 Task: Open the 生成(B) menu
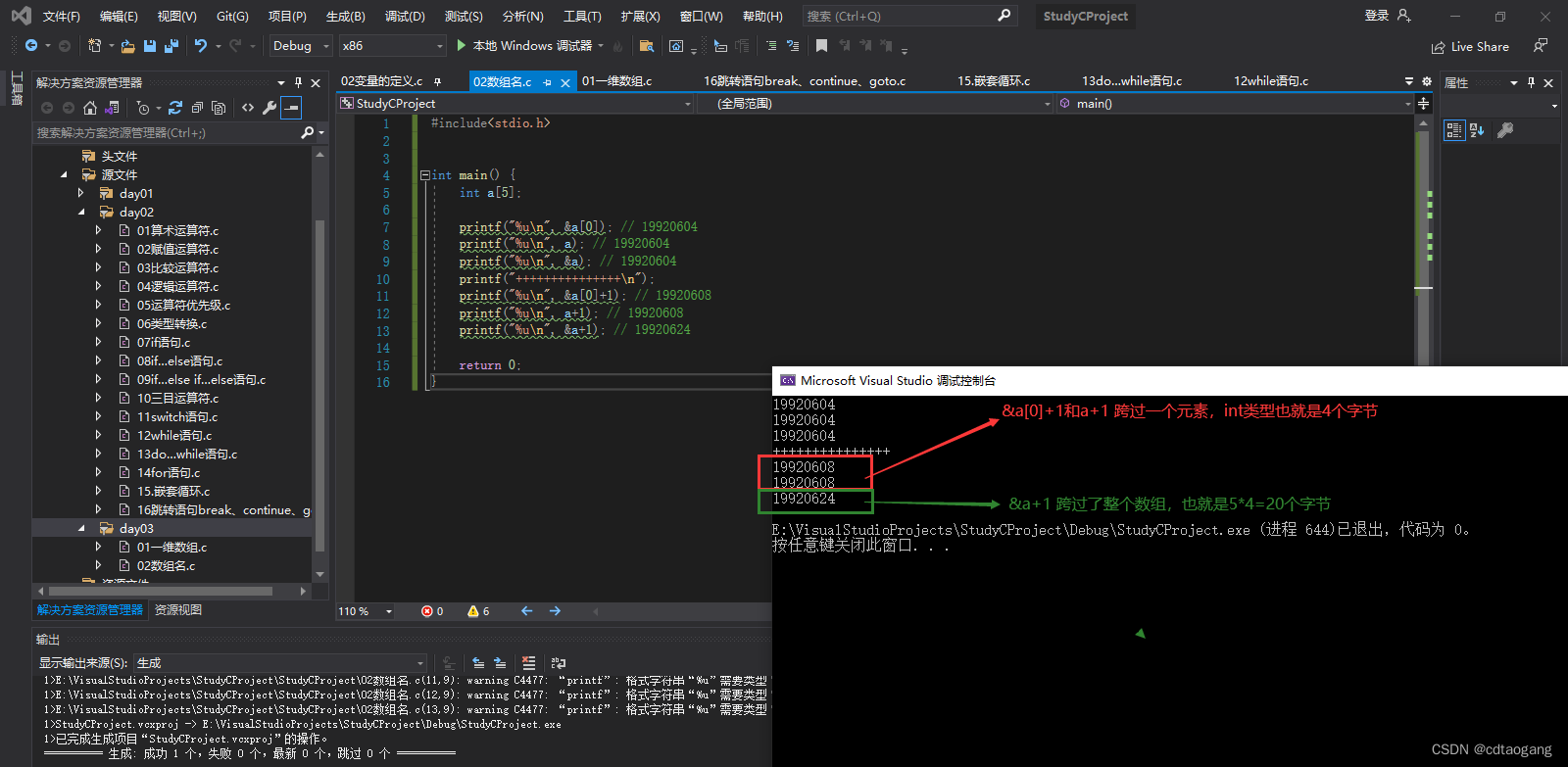(345, 17)
